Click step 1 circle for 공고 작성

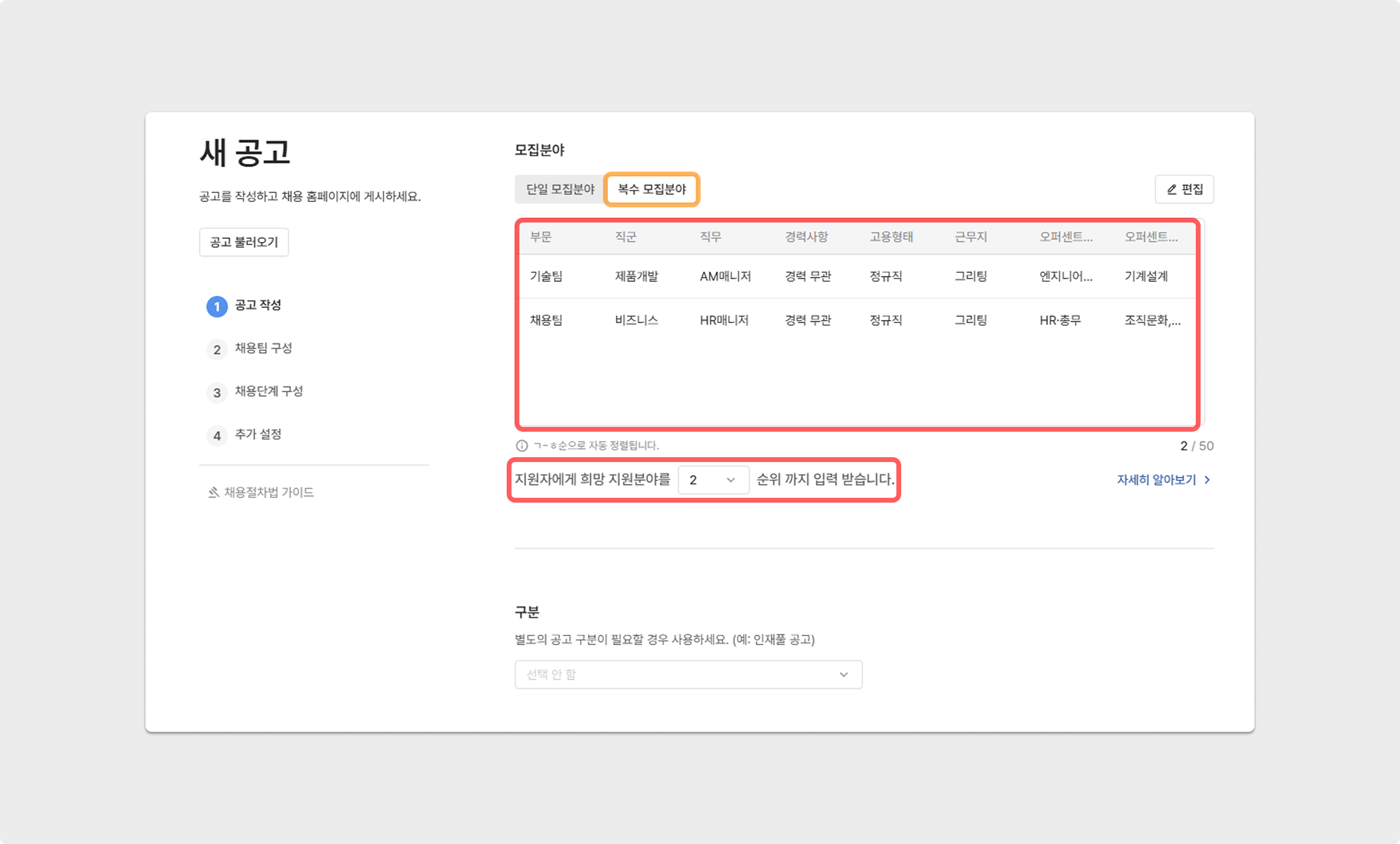point(217,306)
